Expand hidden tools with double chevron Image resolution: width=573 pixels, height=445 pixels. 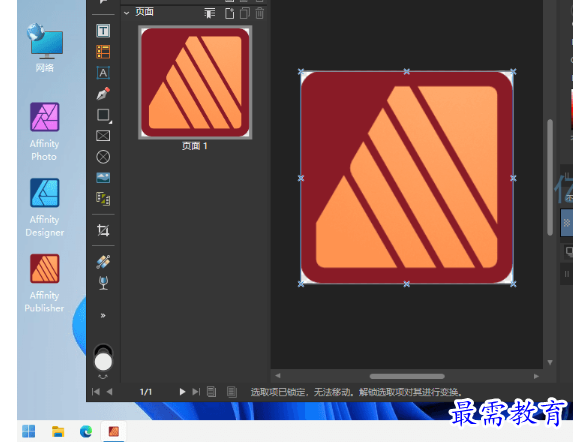click(x=103, y=315)
